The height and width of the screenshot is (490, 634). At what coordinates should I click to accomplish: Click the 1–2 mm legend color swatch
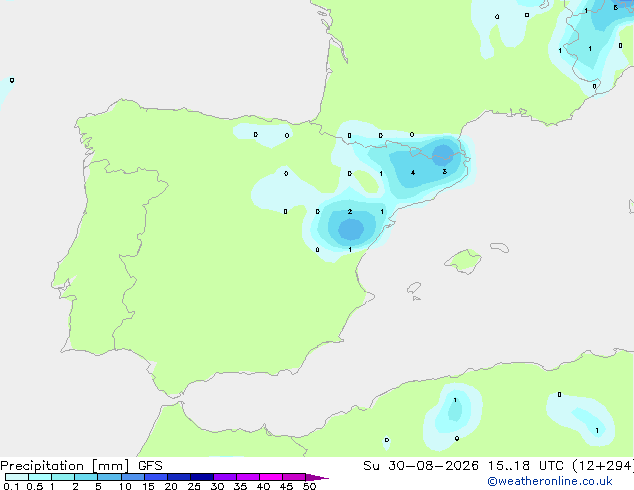tap(63, 477)
